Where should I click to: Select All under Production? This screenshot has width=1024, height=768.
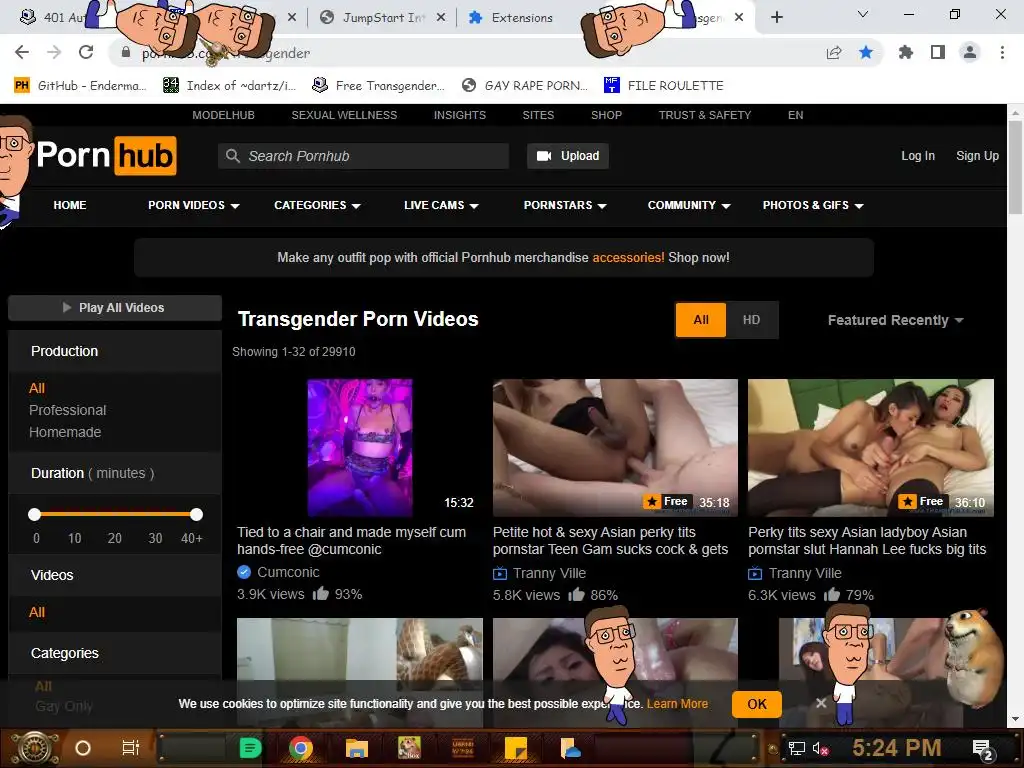pos(37,388)
